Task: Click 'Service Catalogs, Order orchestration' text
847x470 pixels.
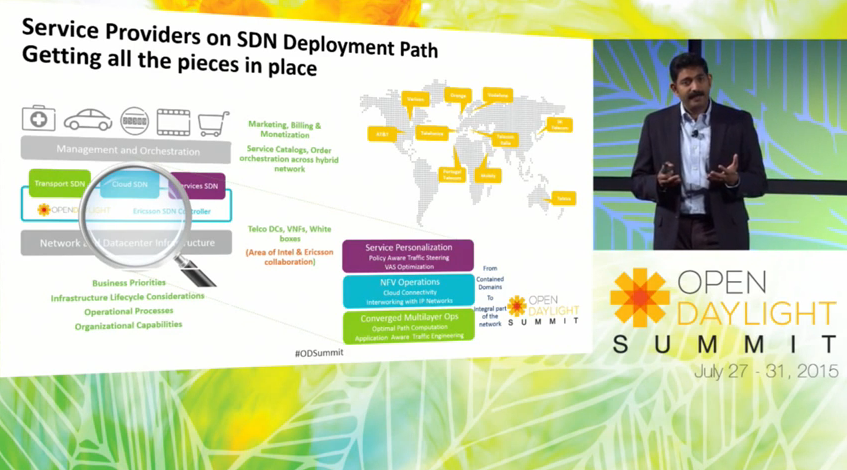Action: [289, 159]
